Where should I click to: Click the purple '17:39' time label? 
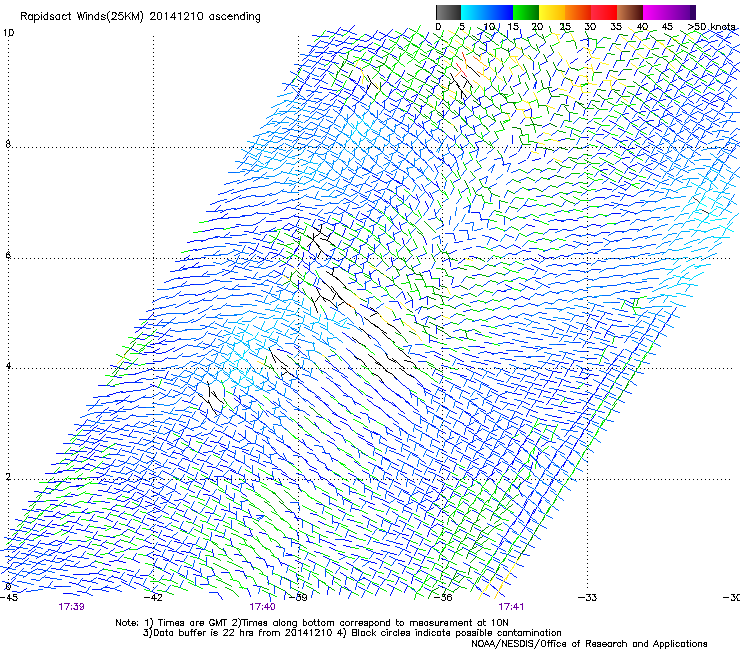tap(71, 607)
